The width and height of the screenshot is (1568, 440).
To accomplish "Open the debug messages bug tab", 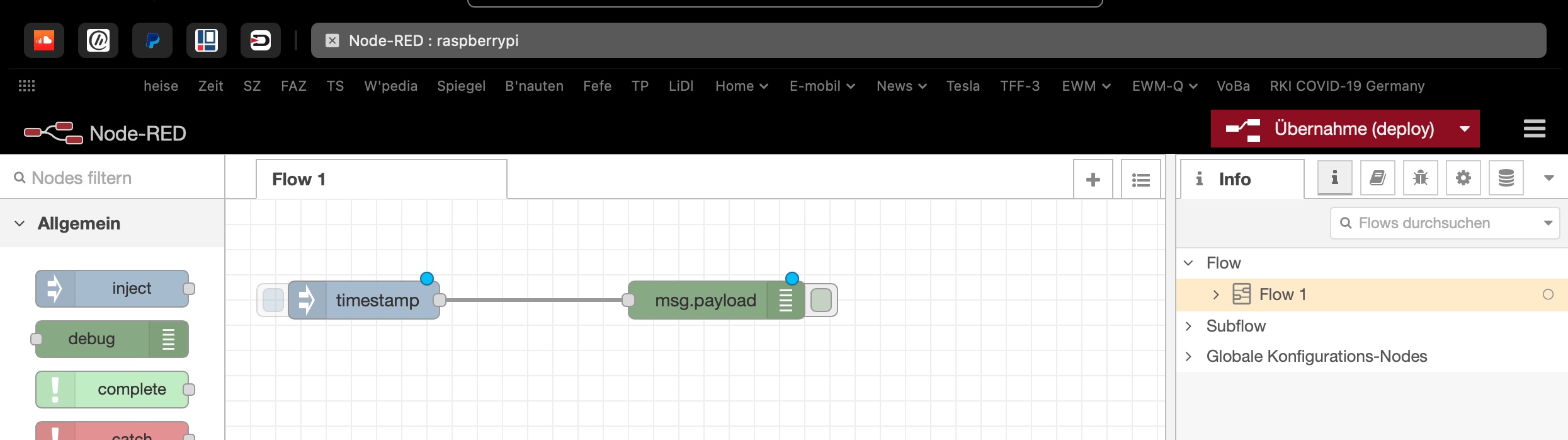I will 1421,178.
